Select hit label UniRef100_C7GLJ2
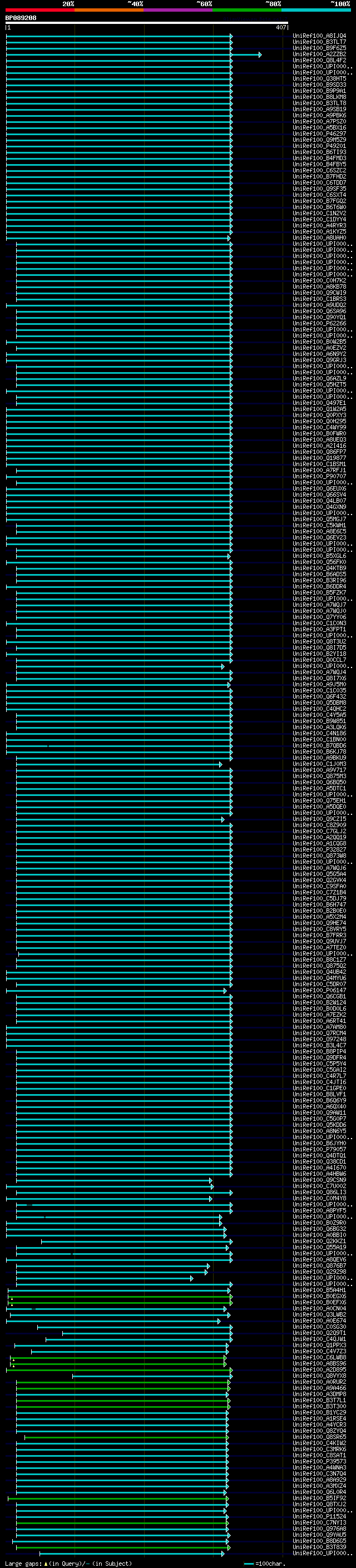This screenshot has width=356, height=1568. point(319,831)
